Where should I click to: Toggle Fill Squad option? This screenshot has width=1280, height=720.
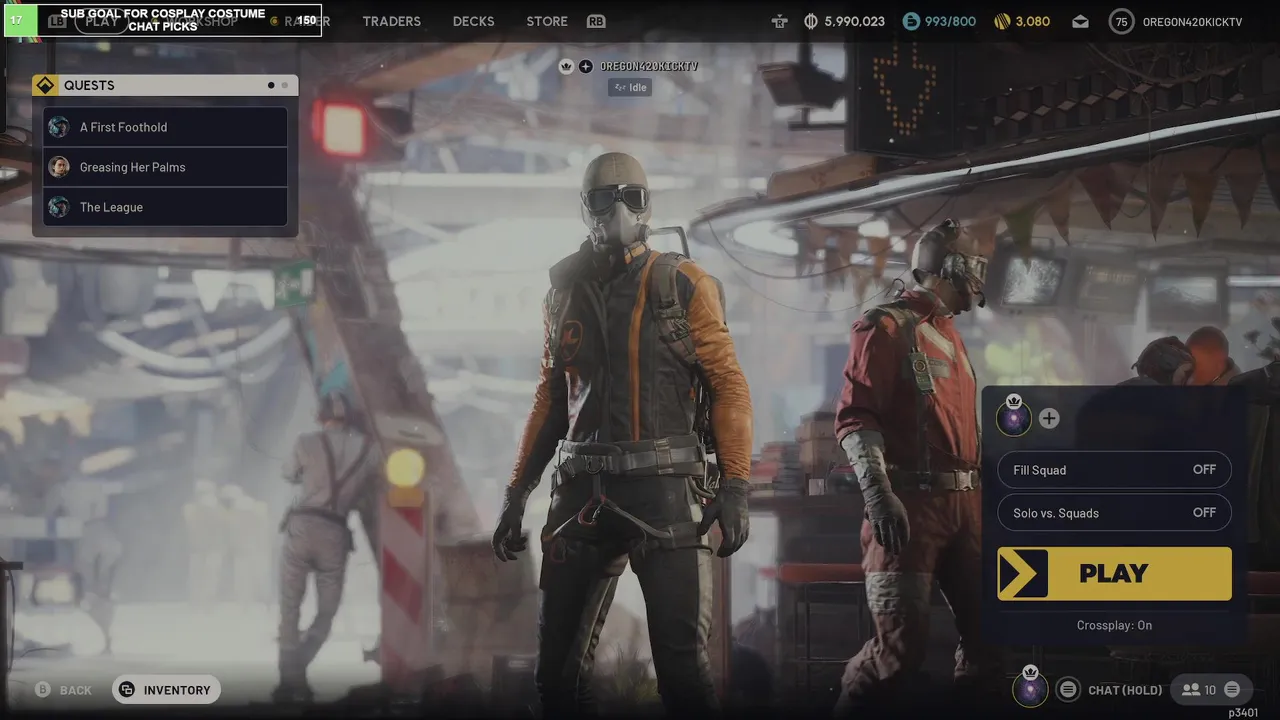tap(1114, 470)
